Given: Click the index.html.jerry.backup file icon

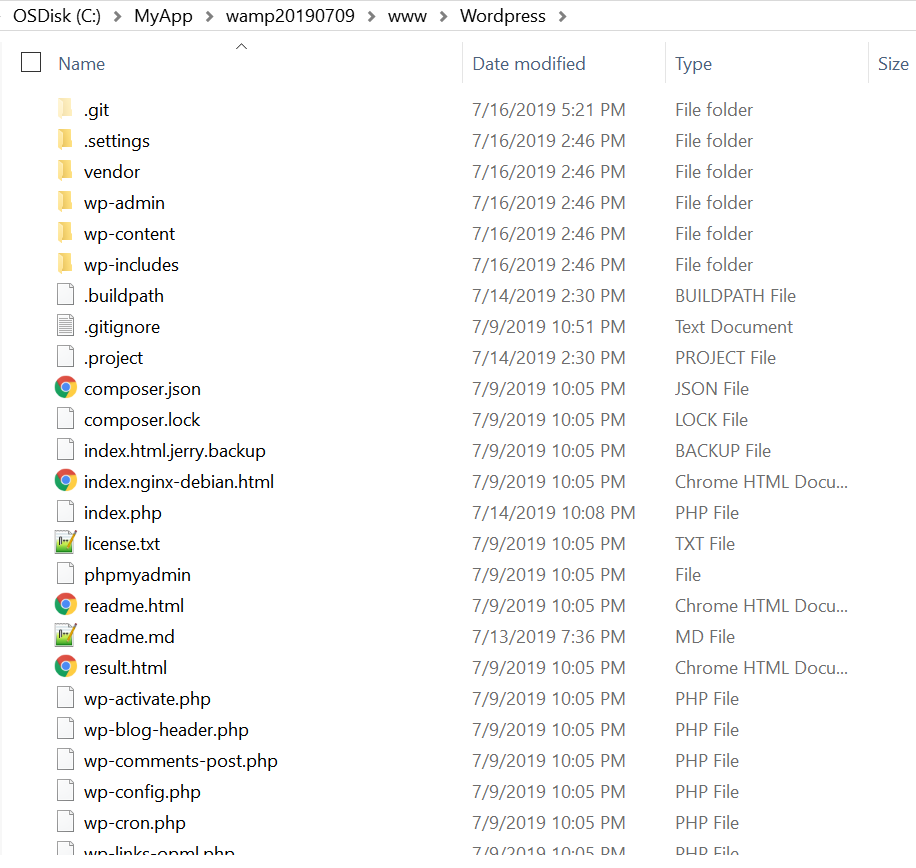Looking at the screenshot, I should (65, 450).
